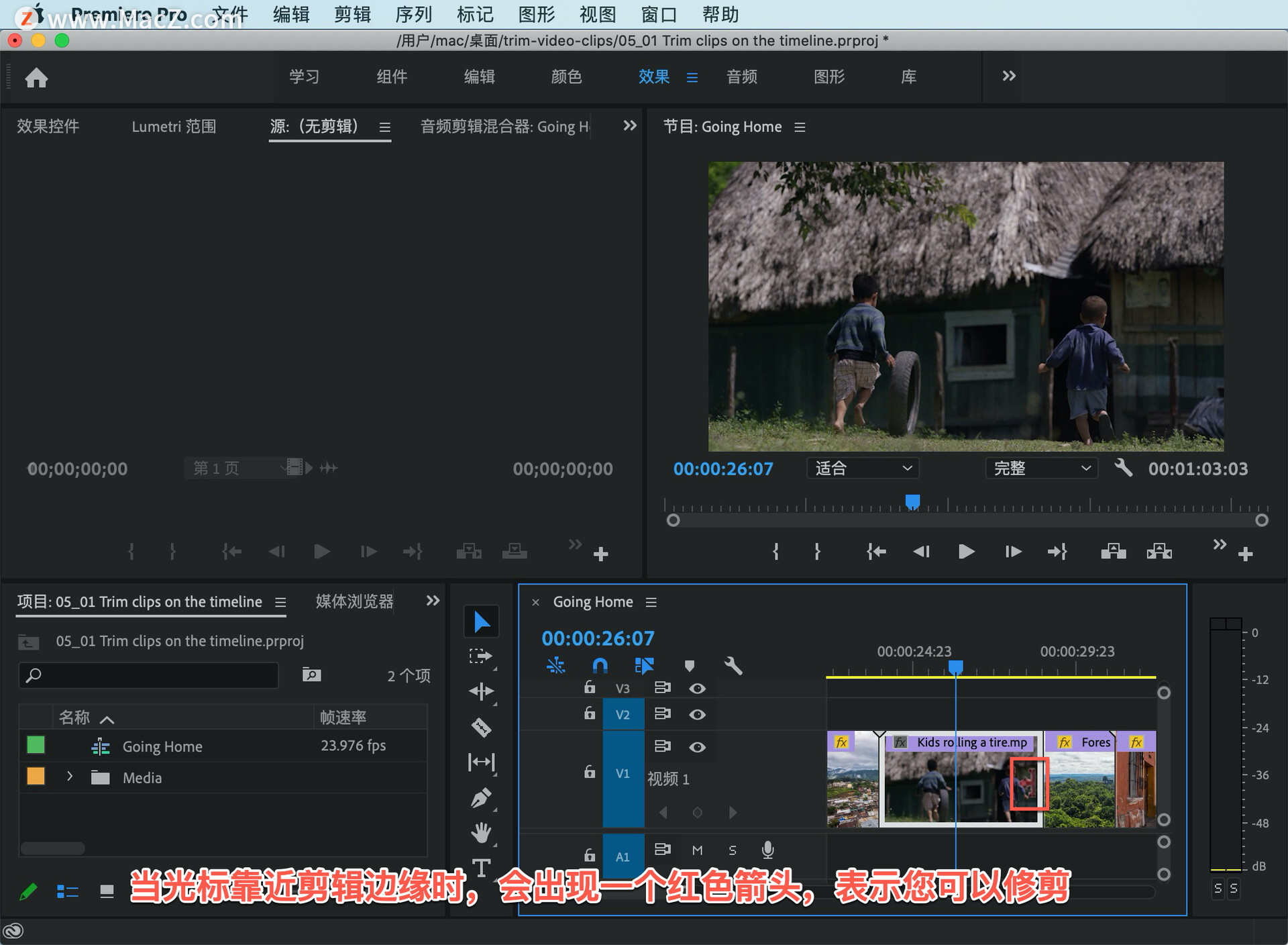
Task: Select the Ripple Edit tool
Action: click(481, 691)
